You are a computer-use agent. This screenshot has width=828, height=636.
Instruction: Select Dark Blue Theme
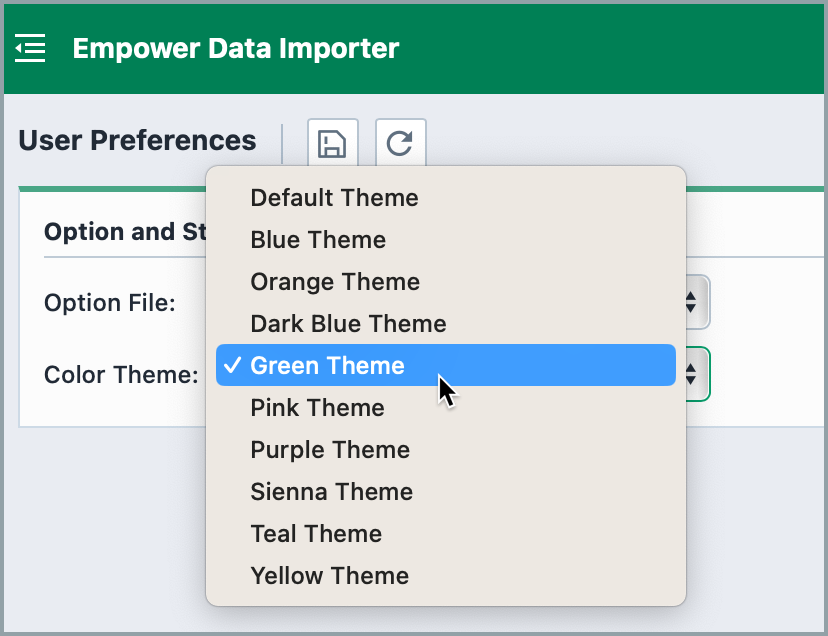(x=446, y=323)
